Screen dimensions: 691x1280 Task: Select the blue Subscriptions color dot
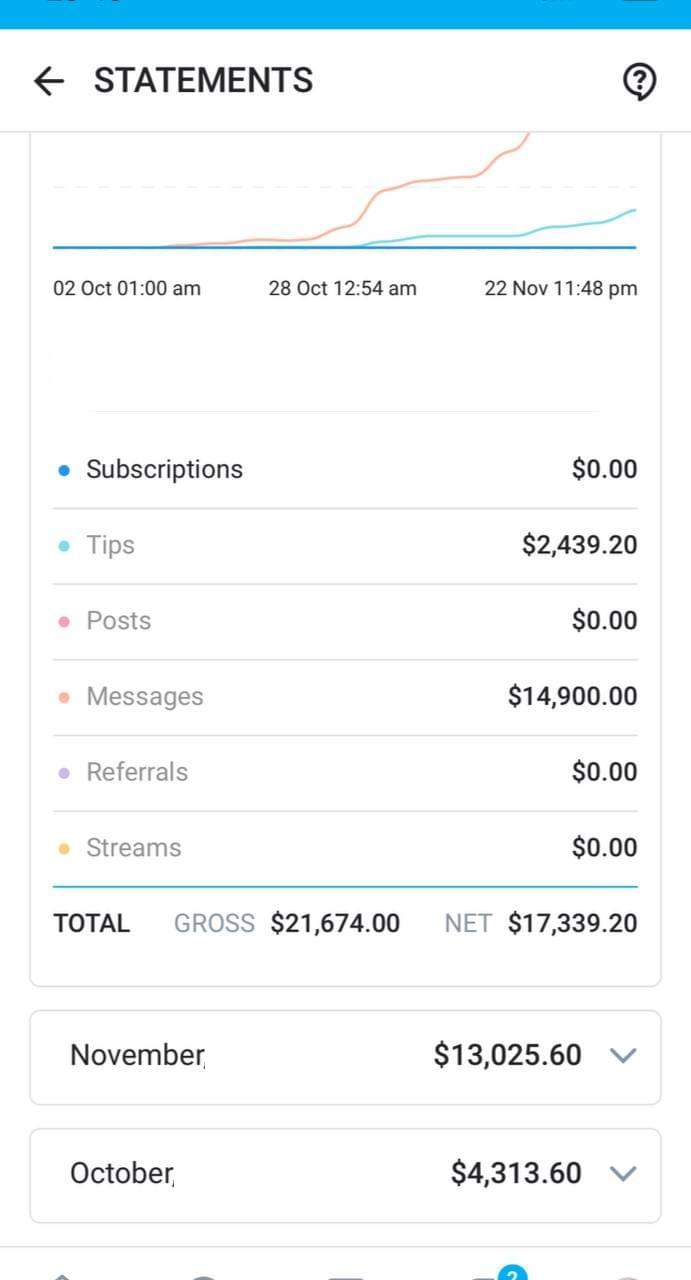pos(64,470)
